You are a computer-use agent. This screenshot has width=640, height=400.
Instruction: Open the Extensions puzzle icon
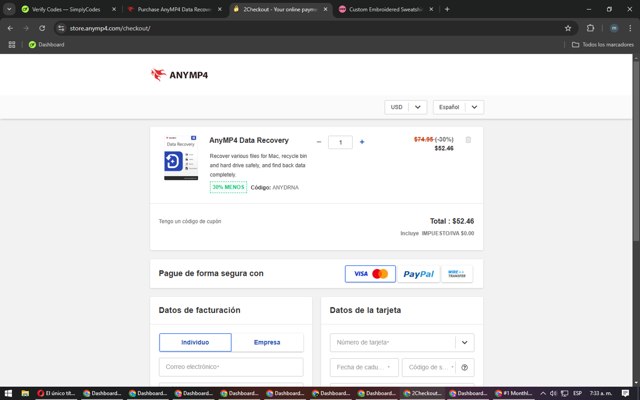click(x=590, y=28)
